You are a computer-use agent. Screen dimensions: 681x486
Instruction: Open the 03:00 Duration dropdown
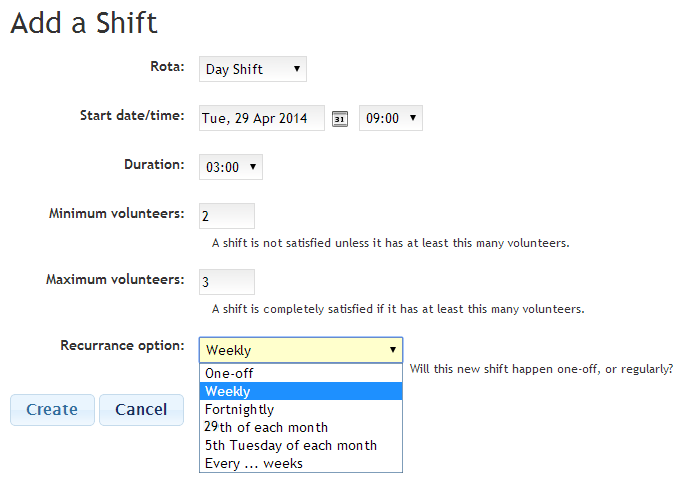click(x=231, y=167)
